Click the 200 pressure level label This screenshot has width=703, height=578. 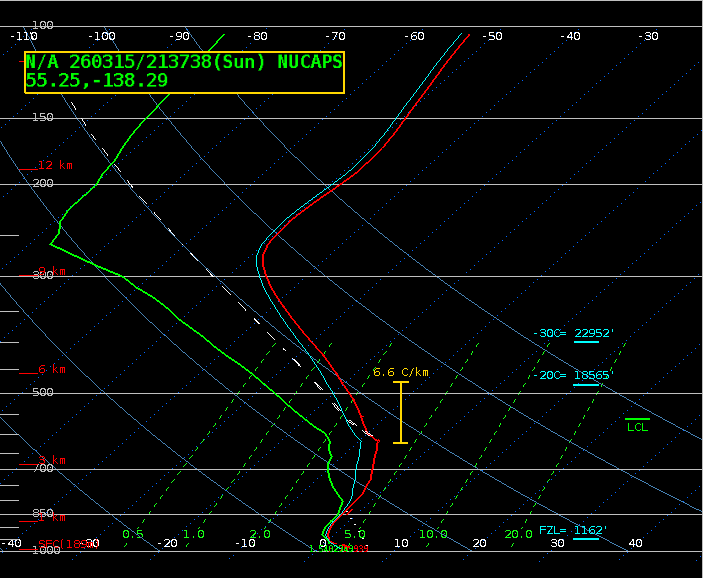[42, 183]
